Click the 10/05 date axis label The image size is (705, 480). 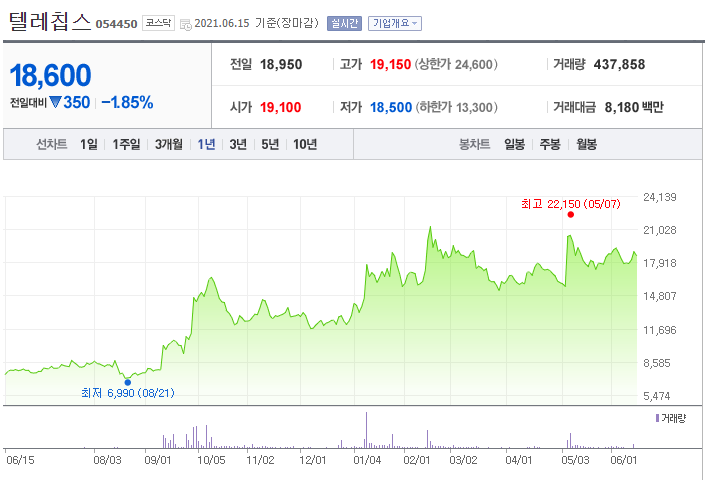(211, 460)
